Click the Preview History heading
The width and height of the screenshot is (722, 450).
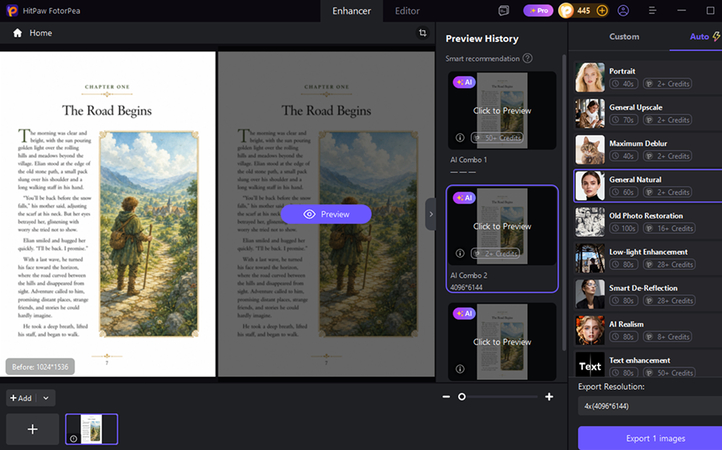click(x=482, y=39)
